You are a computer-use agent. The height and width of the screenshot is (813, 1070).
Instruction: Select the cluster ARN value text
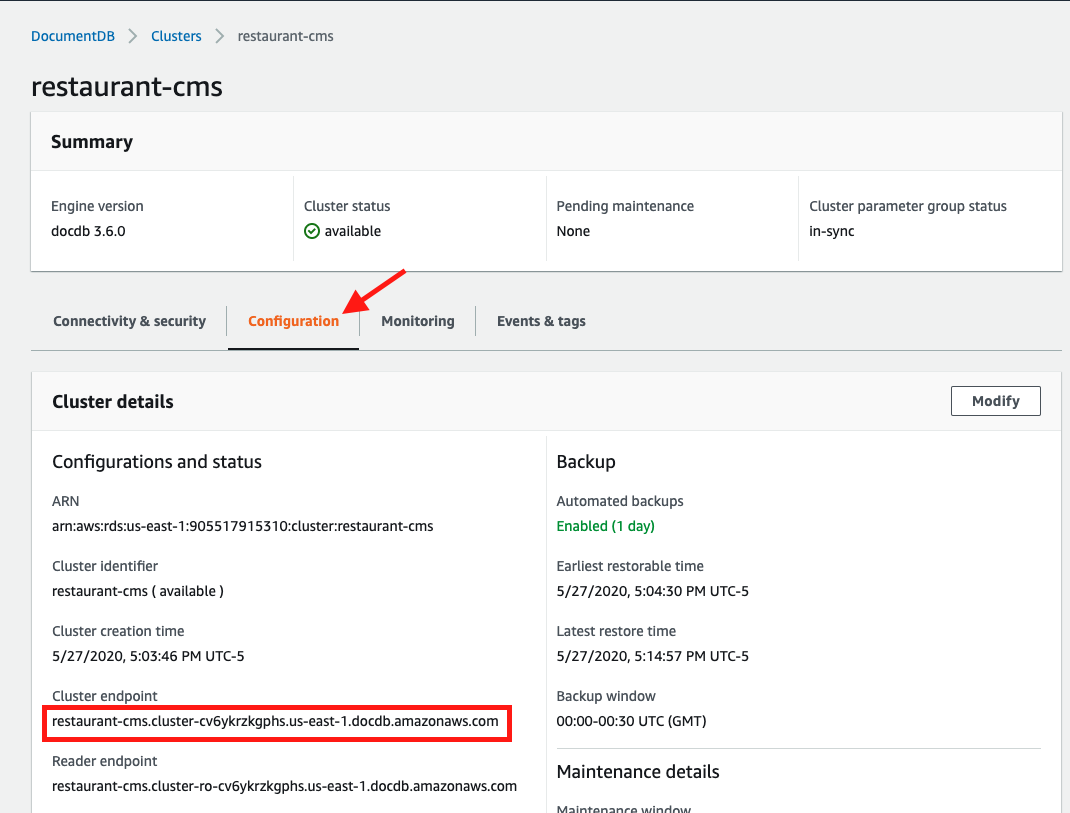click(x=243, y=526)
